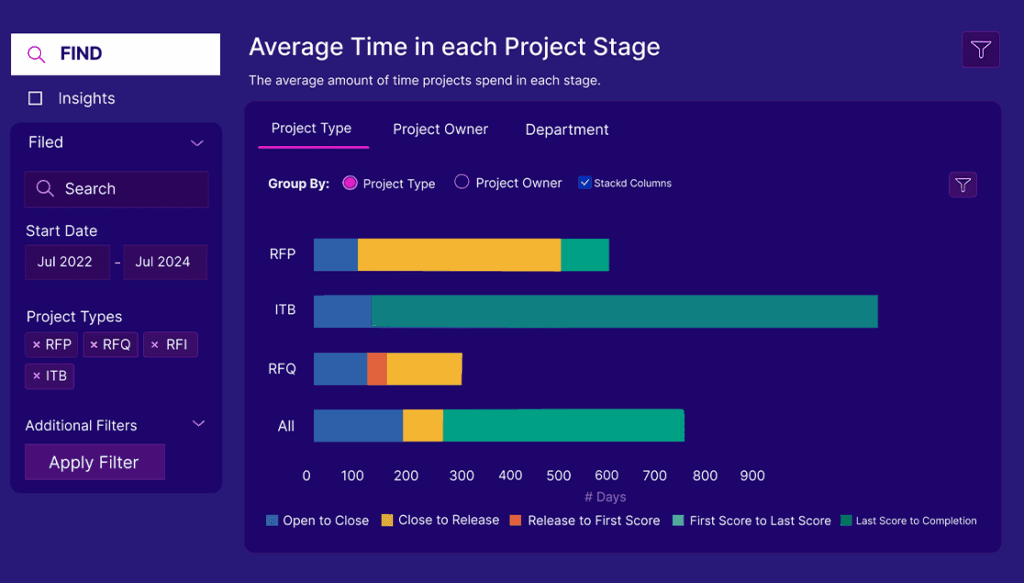Switch to the Project Owner tab
Image resolution: width=1024 pixels, height=583 pixels.
coord(440,129)
